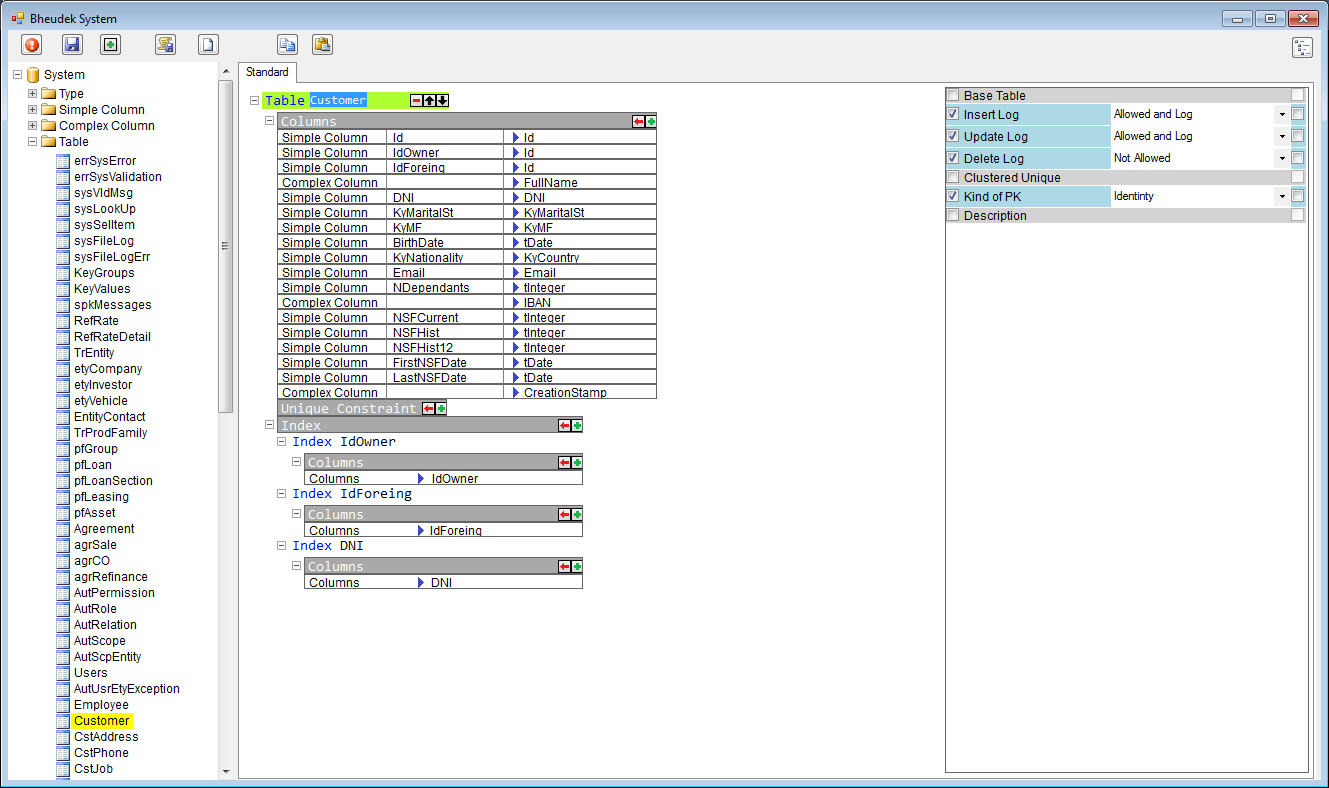Click the blank page new document icon
Image resolution: width=1329 pixels, height=788 pixels.
208,45
